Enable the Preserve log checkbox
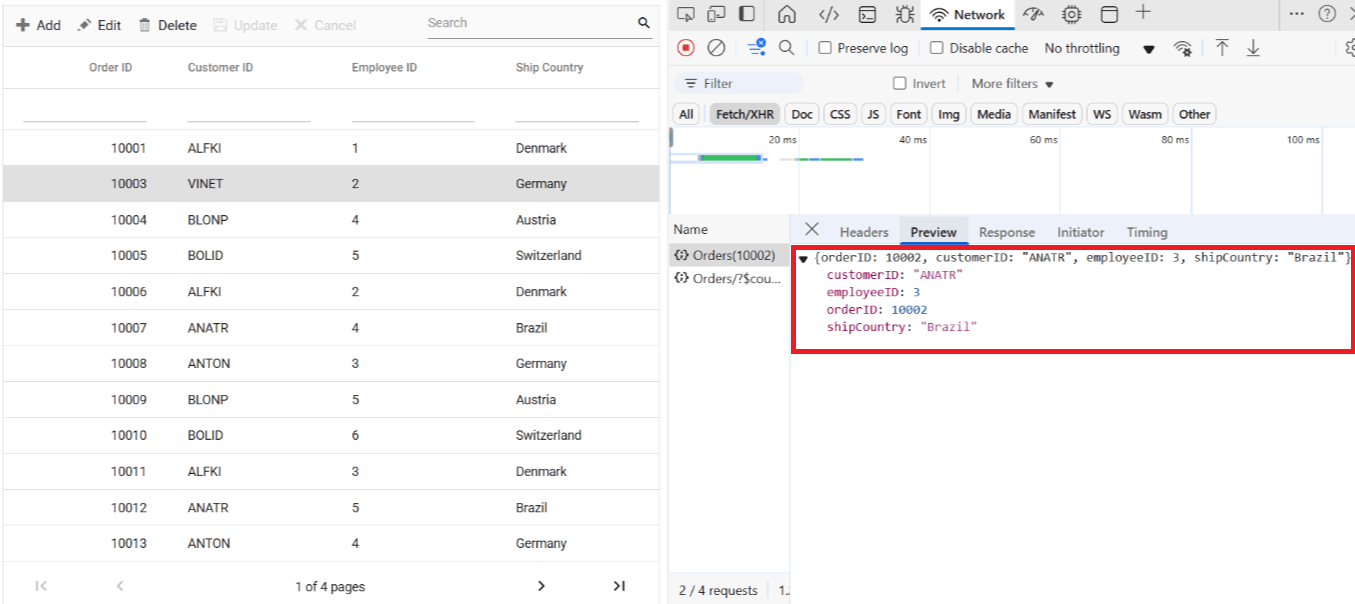The width and height of the screenshot is (1355, 604). pyautogui.click(x=825, y=48)
